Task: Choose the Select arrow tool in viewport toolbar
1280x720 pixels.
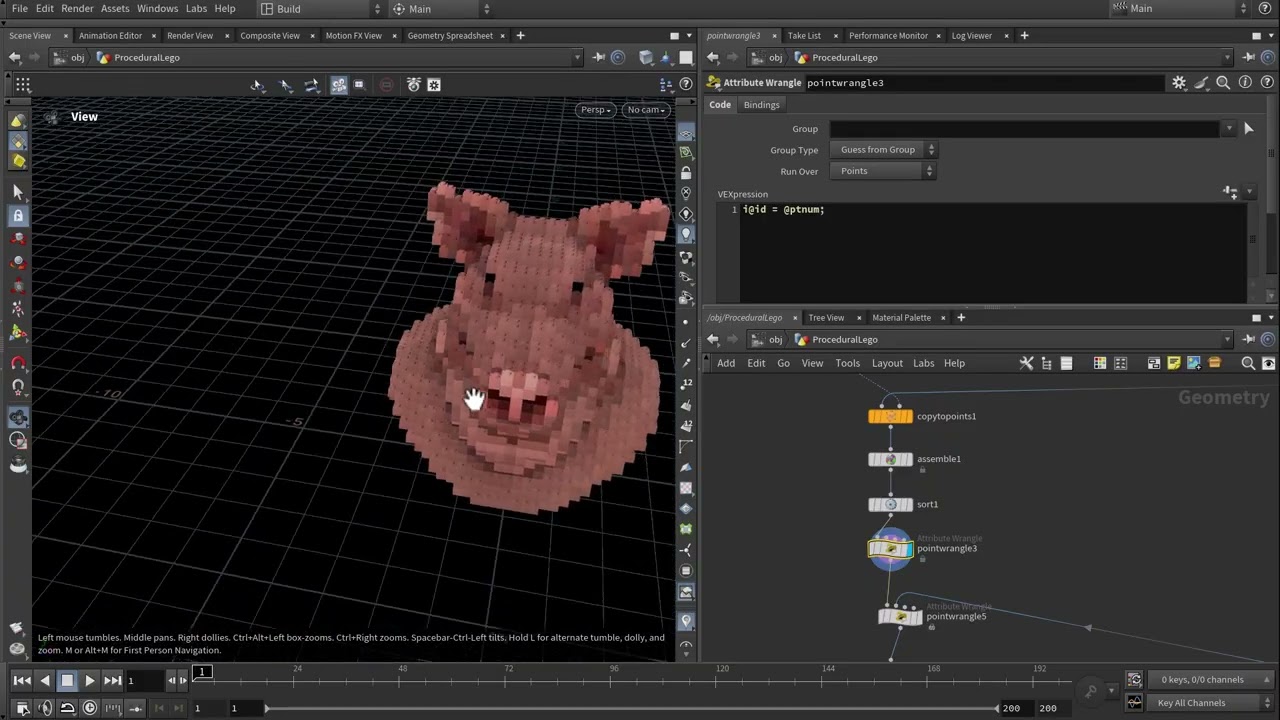Action: coord(17,192)
